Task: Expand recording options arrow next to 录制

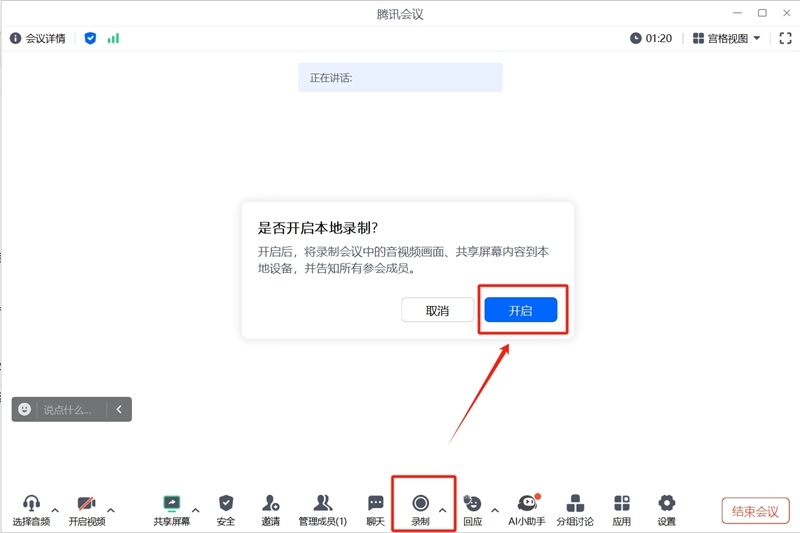Action: point(442,510)
